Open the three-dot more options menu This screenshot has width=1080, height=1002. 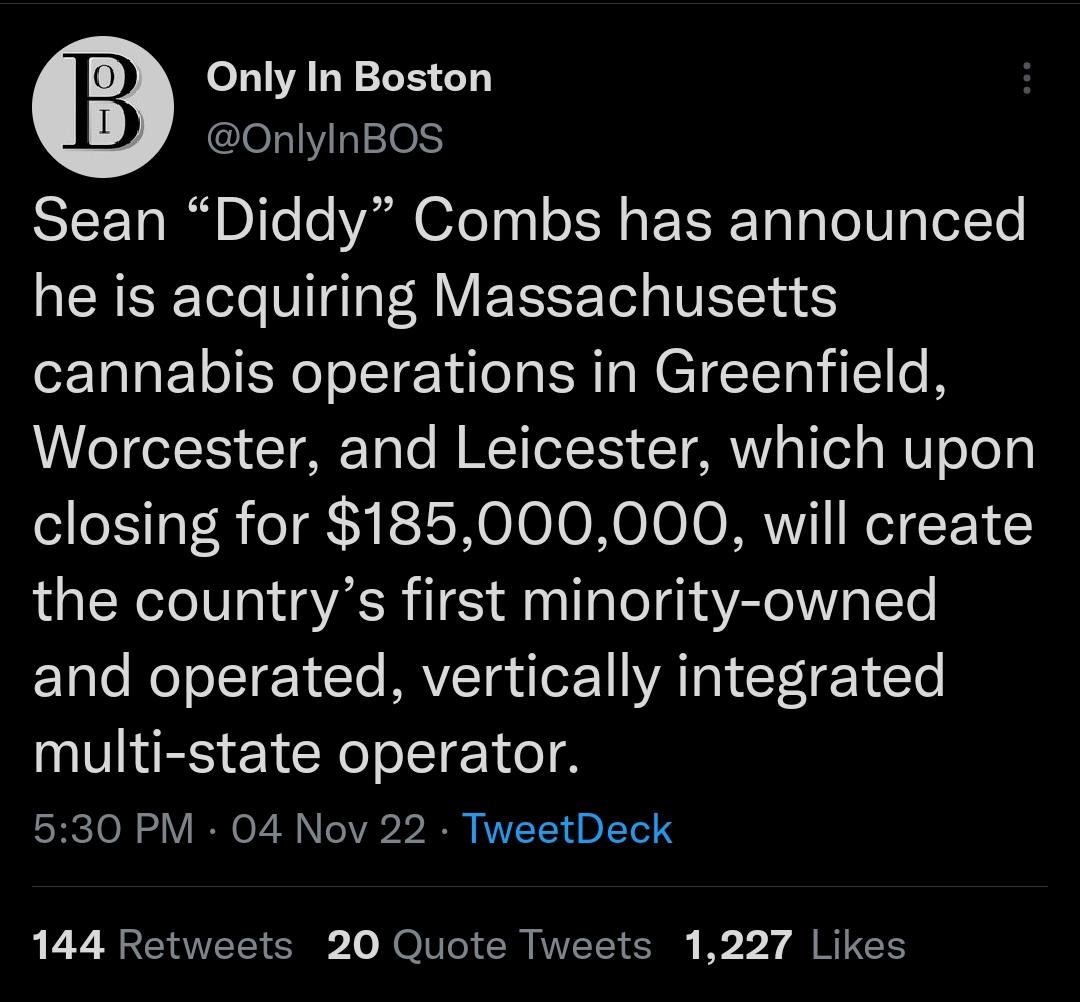click(x=1026, y=79)
